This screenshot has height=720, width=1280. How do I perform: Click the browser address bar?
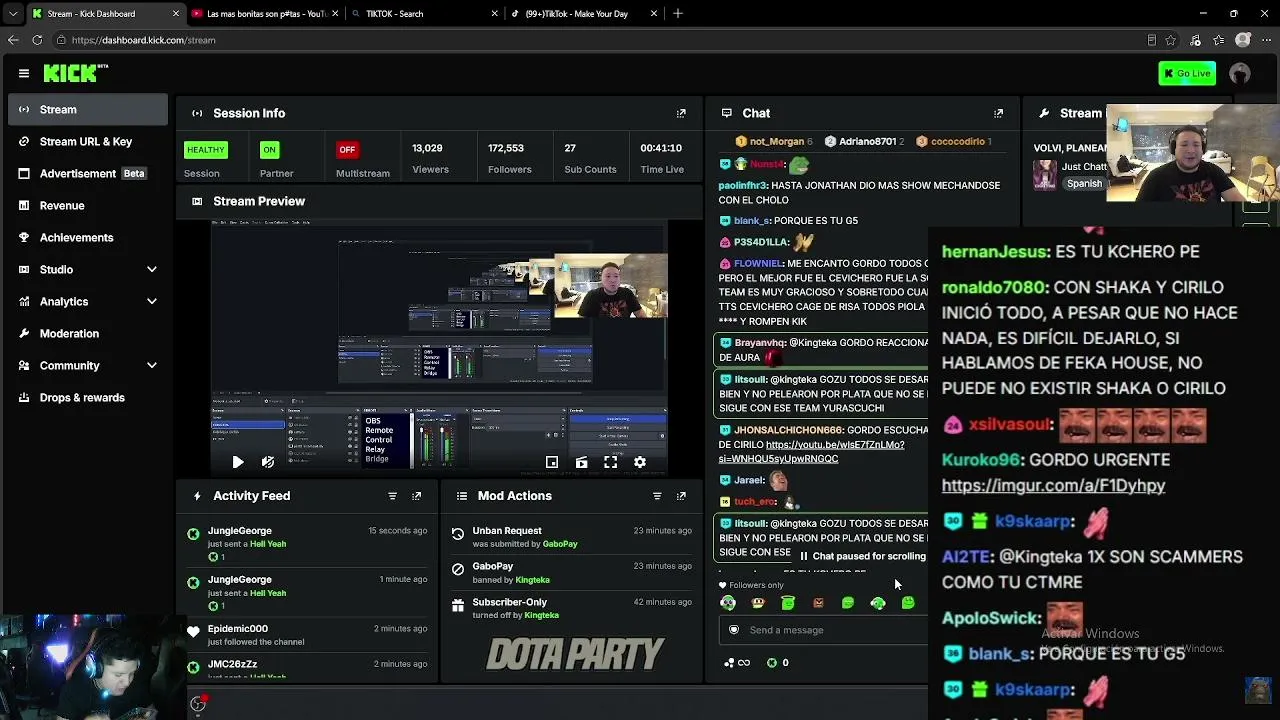click(600, 40)
